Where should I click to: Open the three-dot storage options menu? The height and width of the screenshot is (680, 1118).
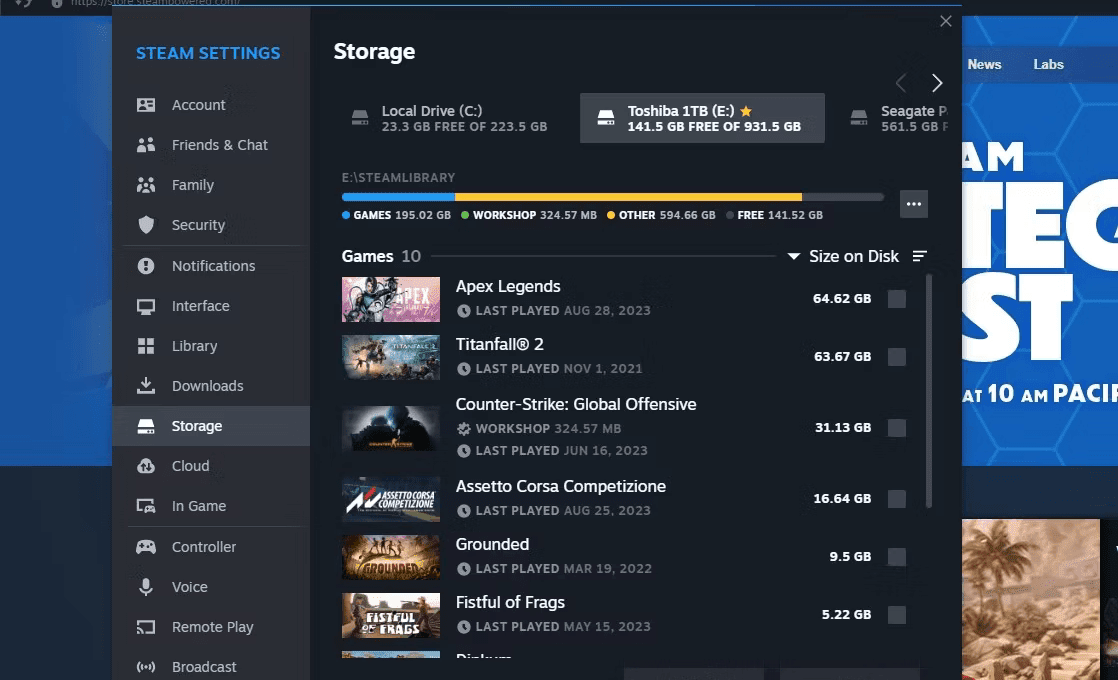[913, 204]
